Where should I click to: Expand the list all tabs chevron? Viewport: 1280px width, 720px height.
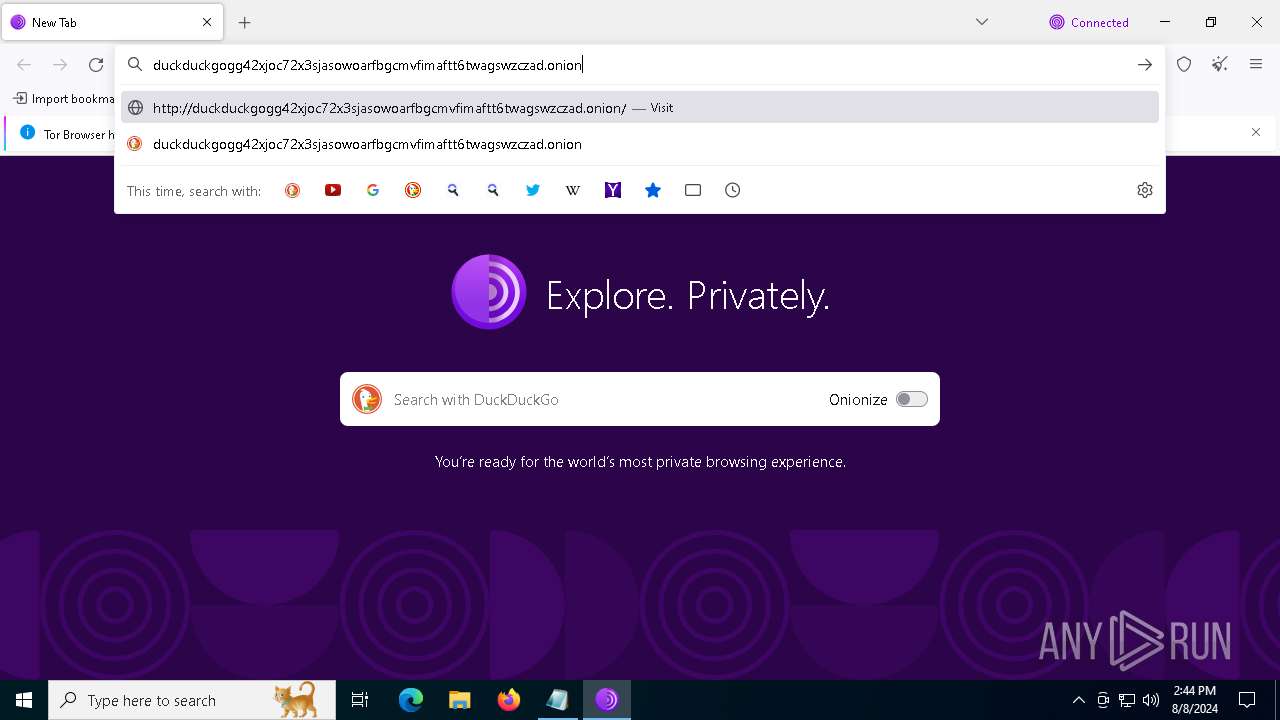pyautogui.click(x=982, y=22)
